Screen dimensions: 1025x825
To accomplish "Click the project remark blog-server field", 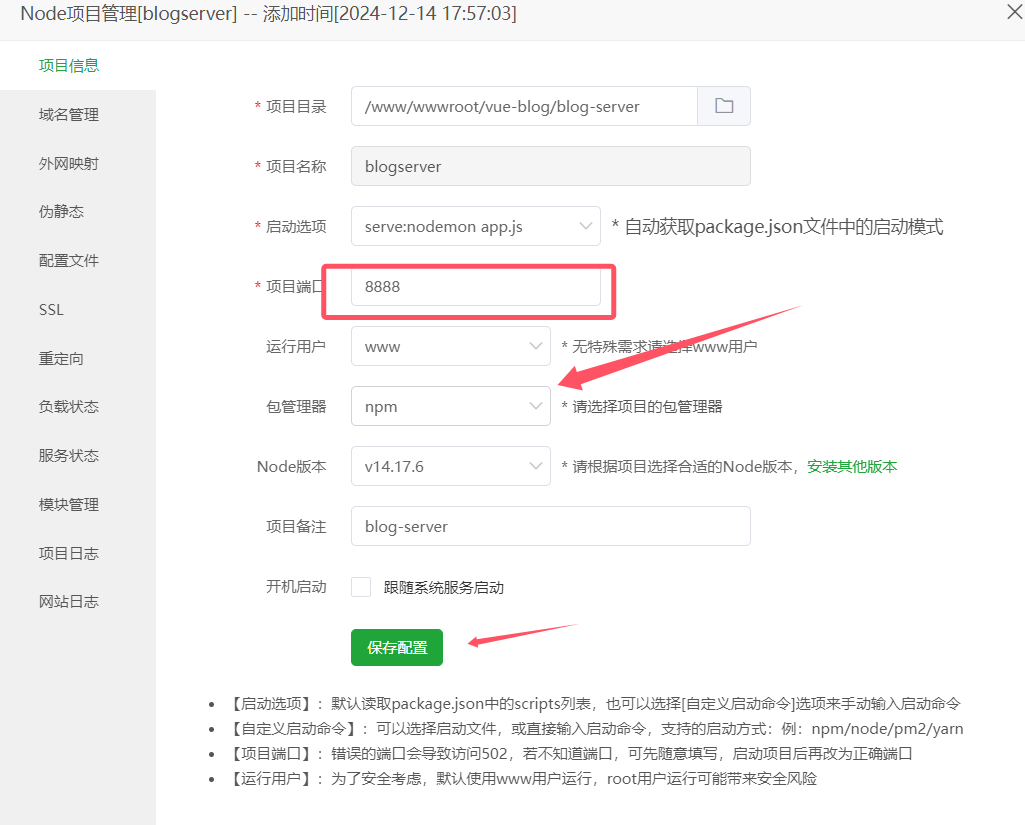I will point(550,526).
